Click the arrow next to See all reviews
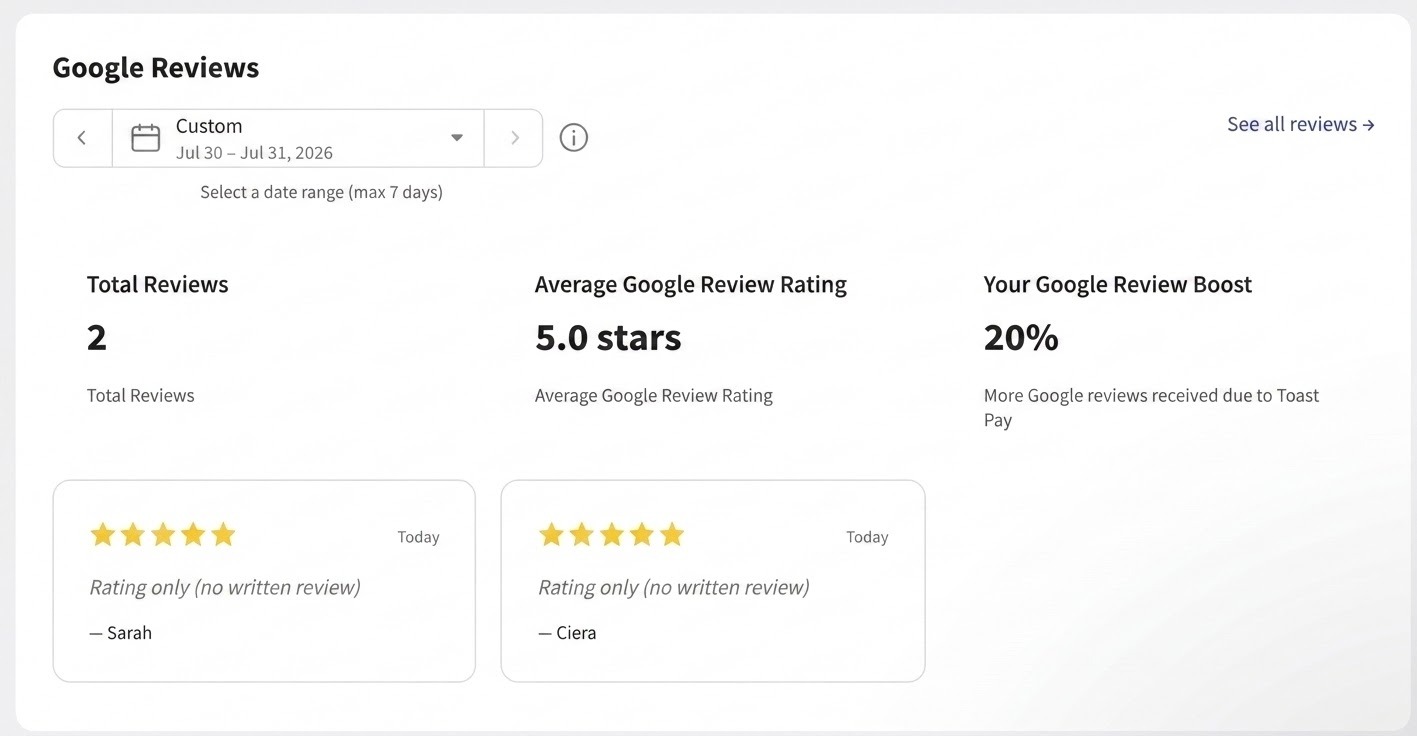 point(1368,125)
